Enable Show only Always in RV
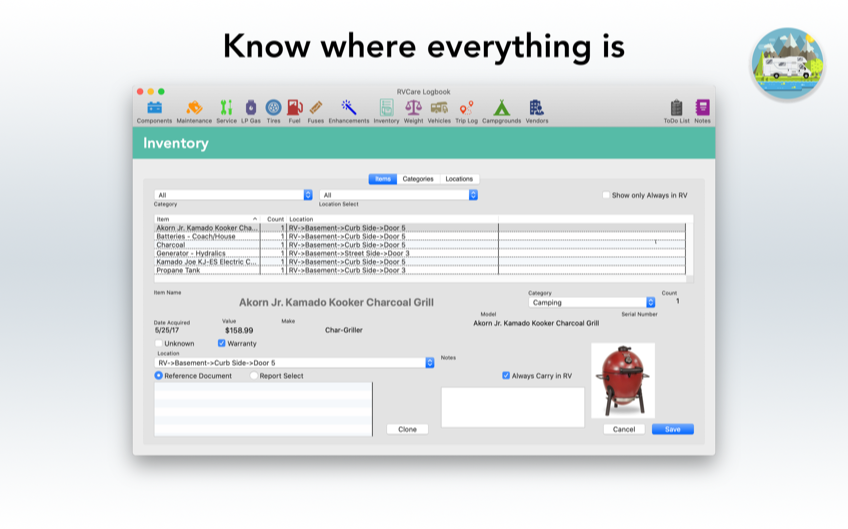Image resolution: width=848 pixels, height=529 pixels. pos(606,195)
